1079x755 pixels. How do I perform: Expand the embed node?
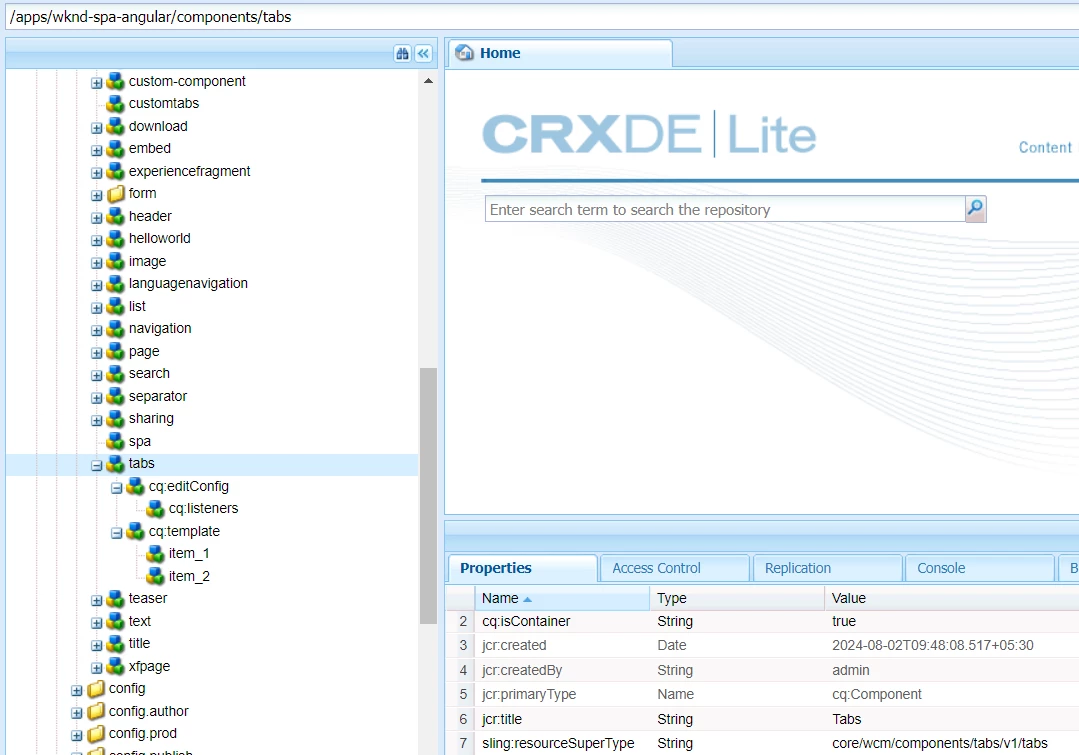click(97, 151)
